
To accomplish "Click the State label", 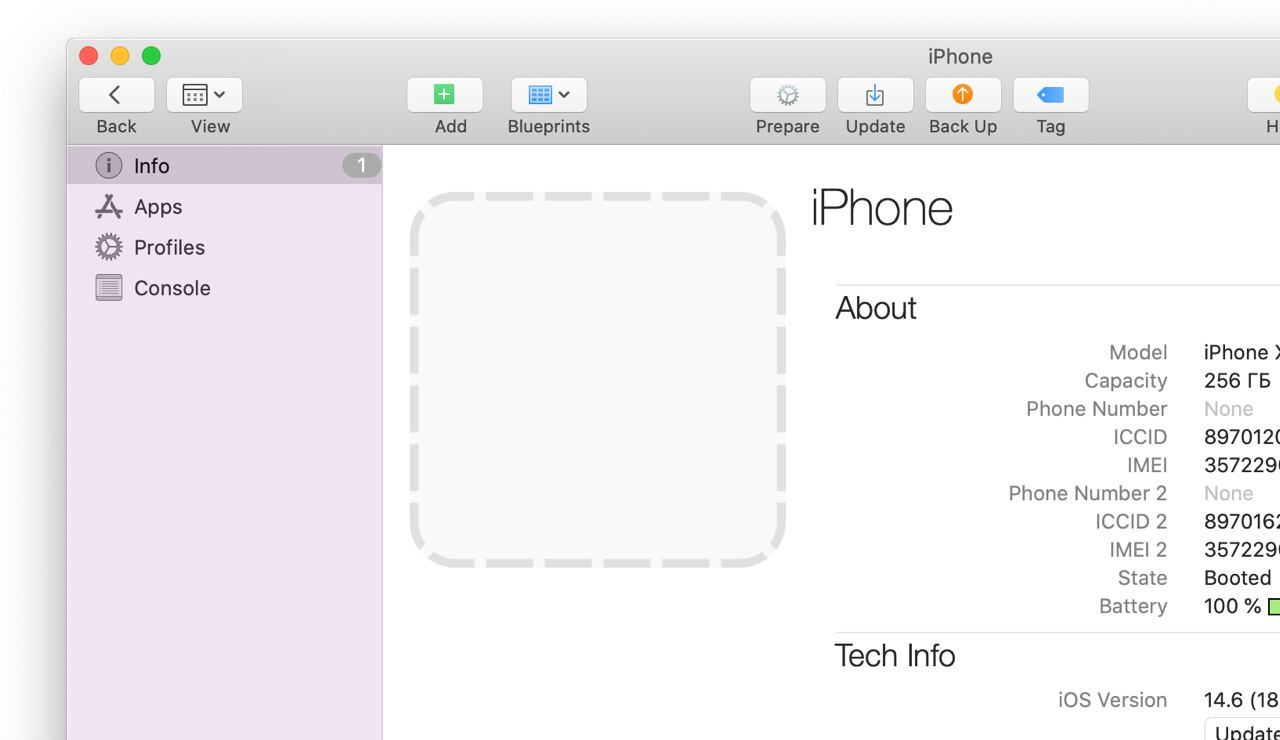I will (1142, 578).
